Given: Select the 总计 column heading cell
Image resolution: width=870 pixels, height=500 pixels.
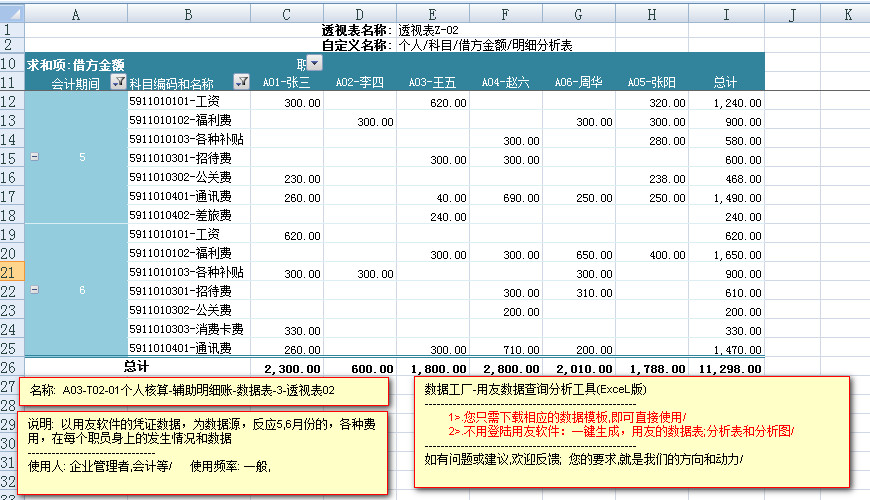Looking at the screenshot, I should tap(726, 83).
